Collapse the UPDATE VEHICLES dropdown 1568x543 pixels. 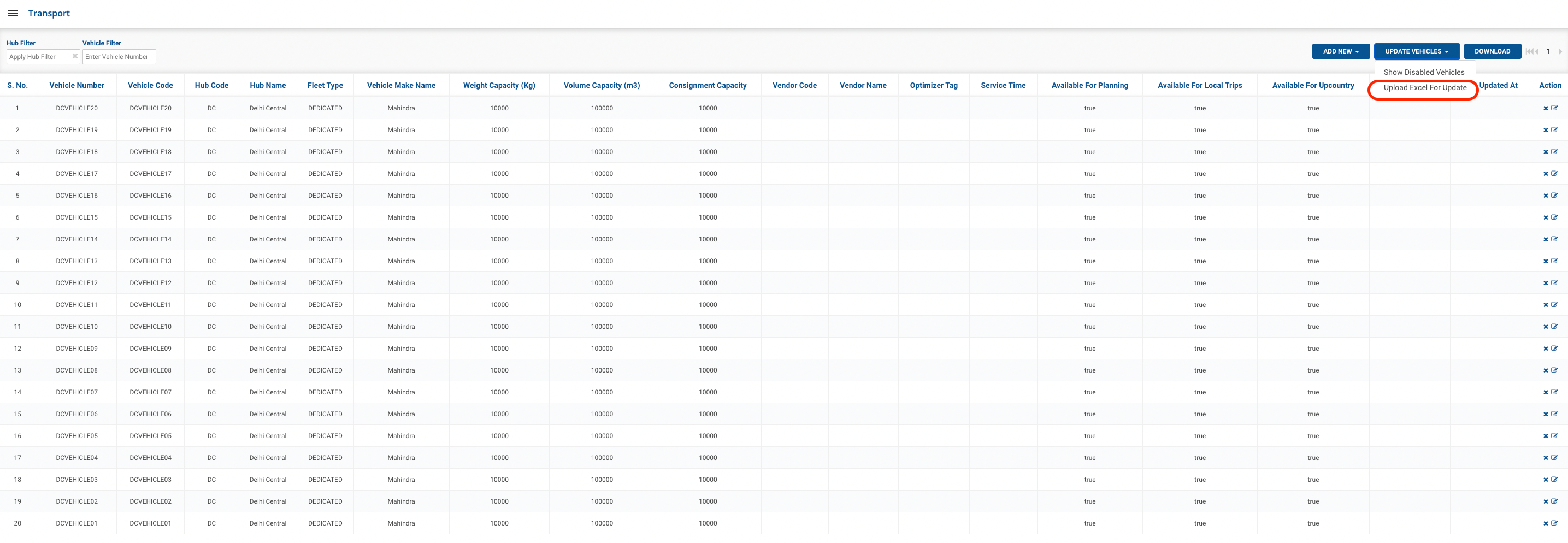(1417, 52)
